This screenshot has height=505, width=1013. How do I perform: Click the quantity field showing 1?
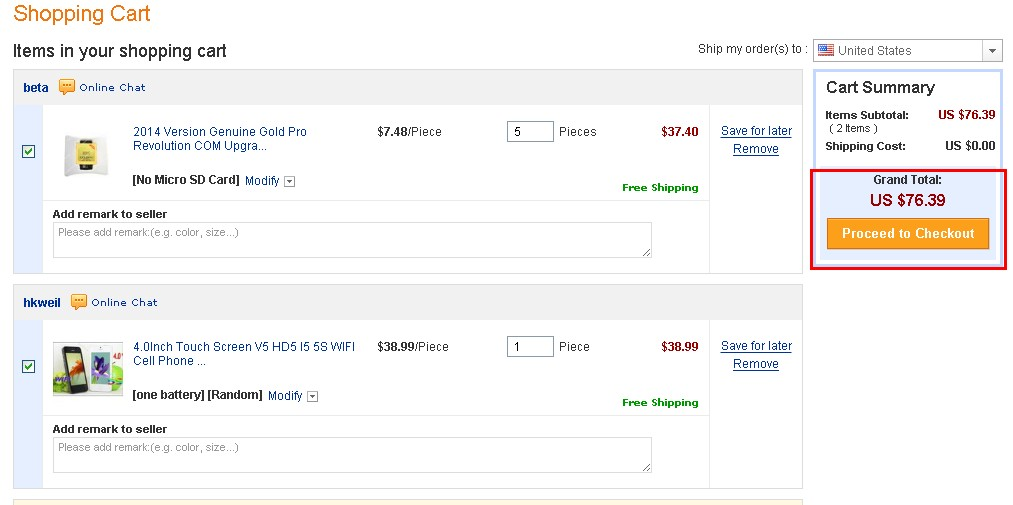[530, 347]
